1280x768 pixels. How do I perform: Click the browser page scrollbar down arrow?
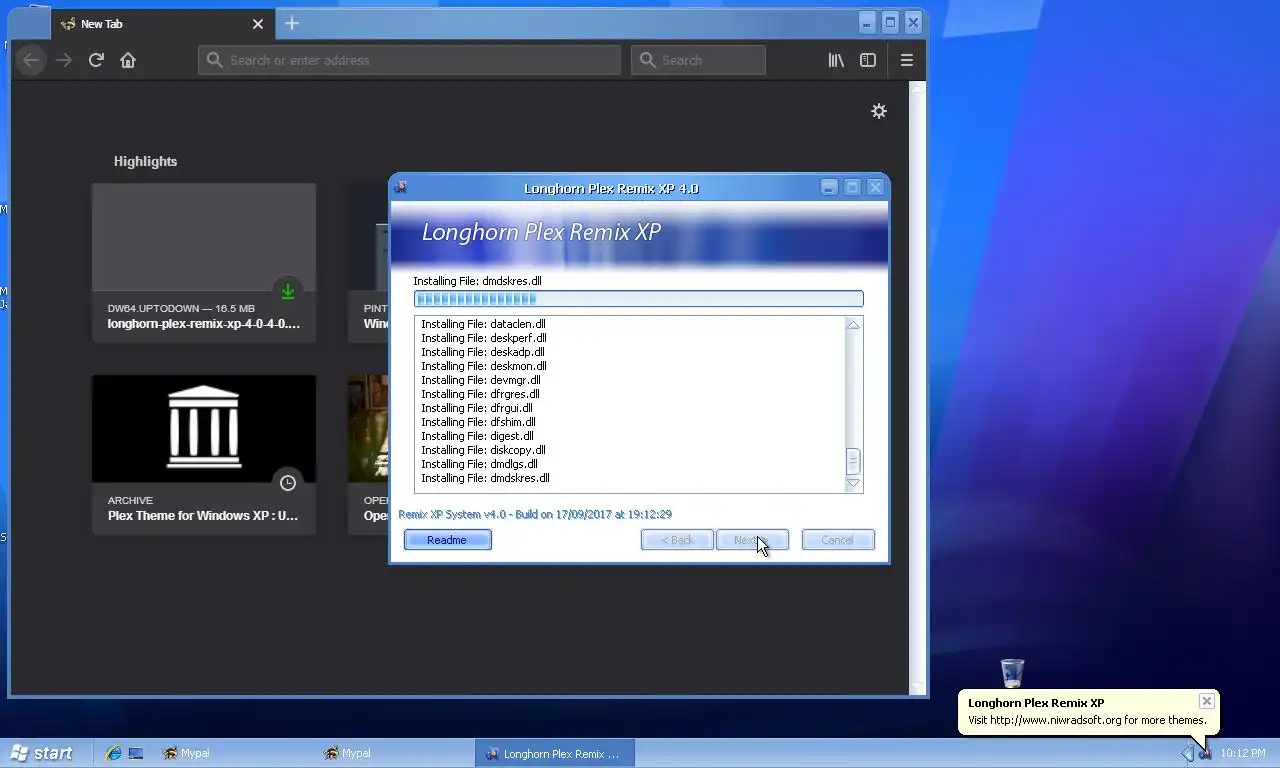click(x=919, y=687)
